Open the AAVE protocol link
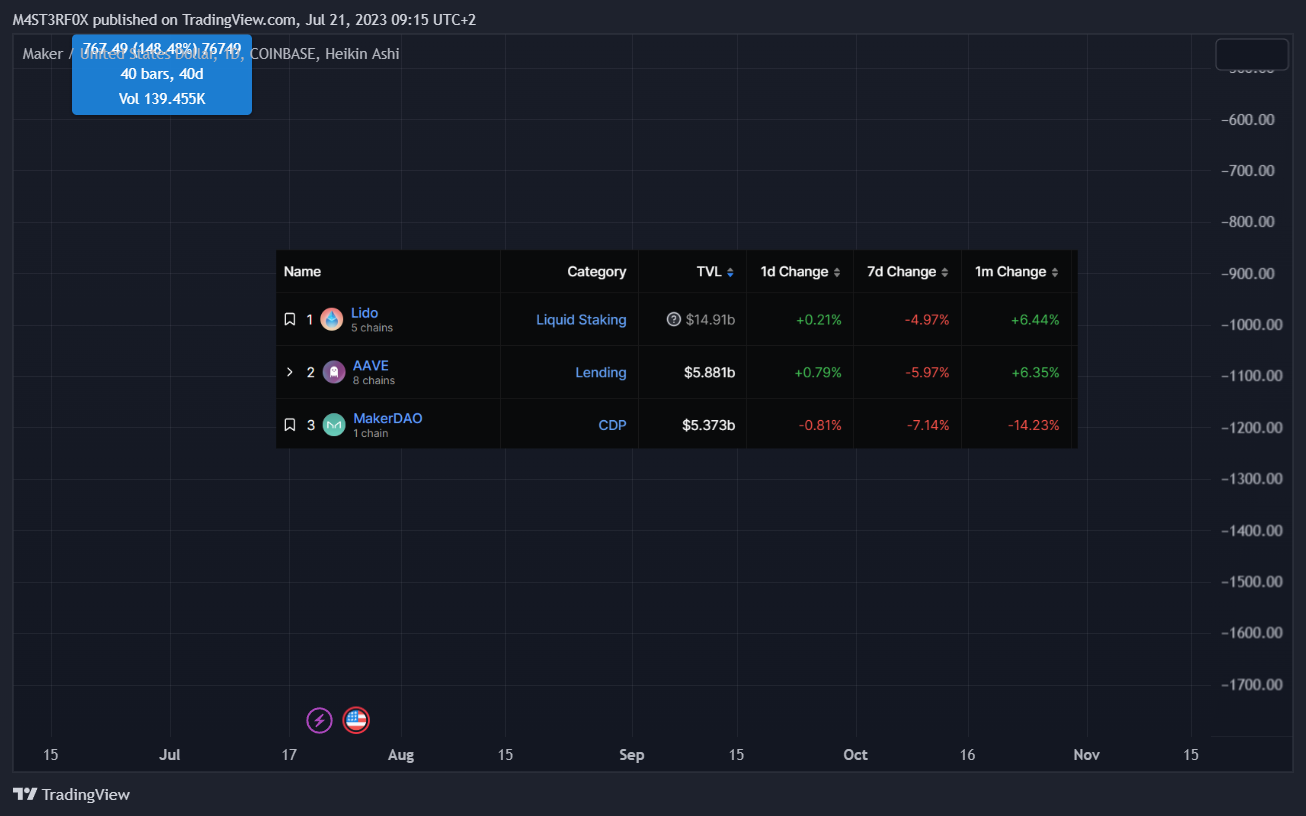The image size is (1306, 816). click(371, 366)
